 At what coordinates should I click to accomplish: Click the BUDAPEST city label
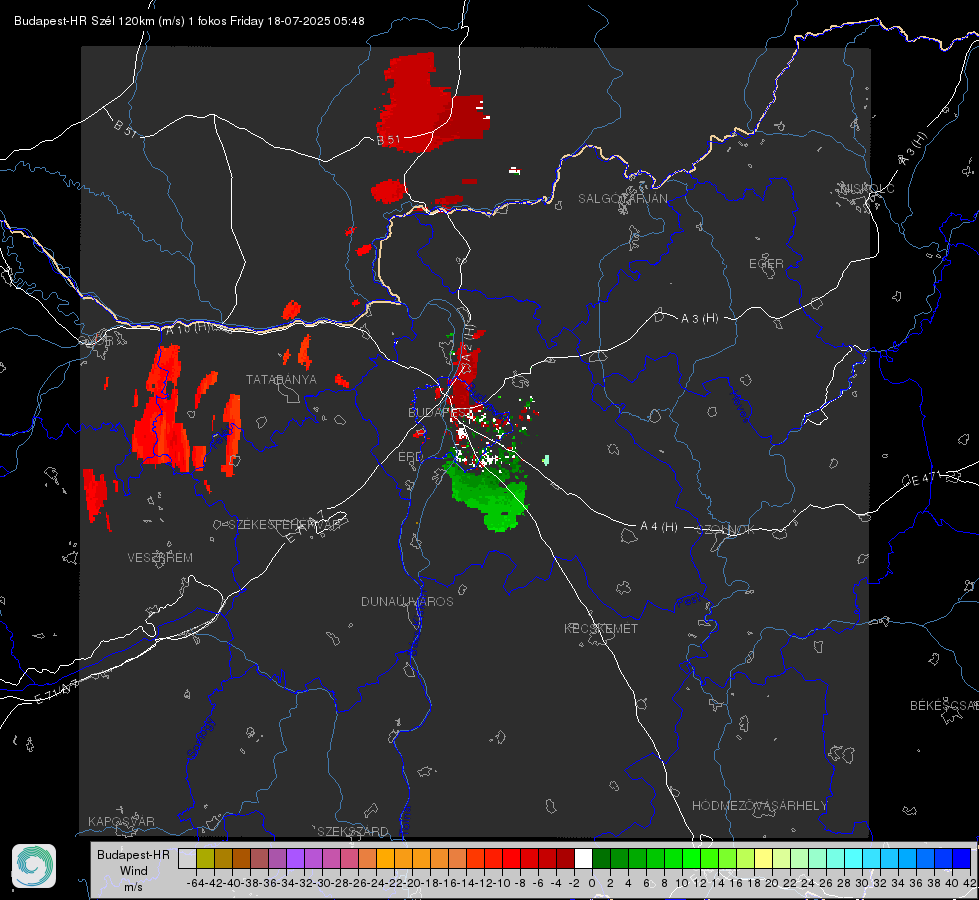[x=440, y=412]
